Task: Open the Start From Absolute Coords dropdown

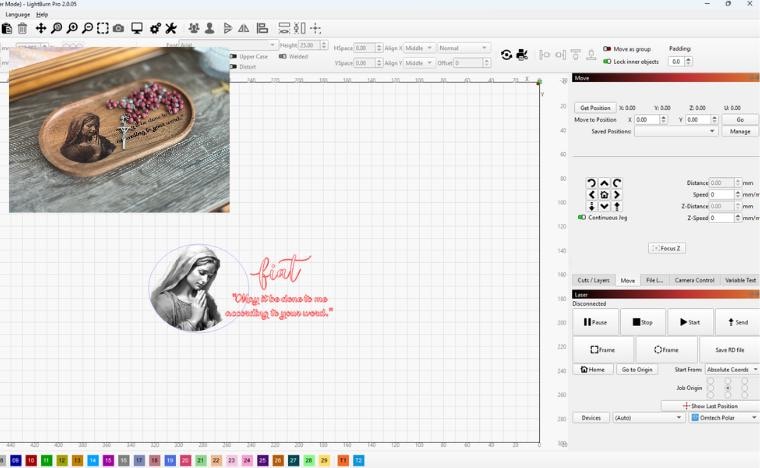Action: coord(732,370)
